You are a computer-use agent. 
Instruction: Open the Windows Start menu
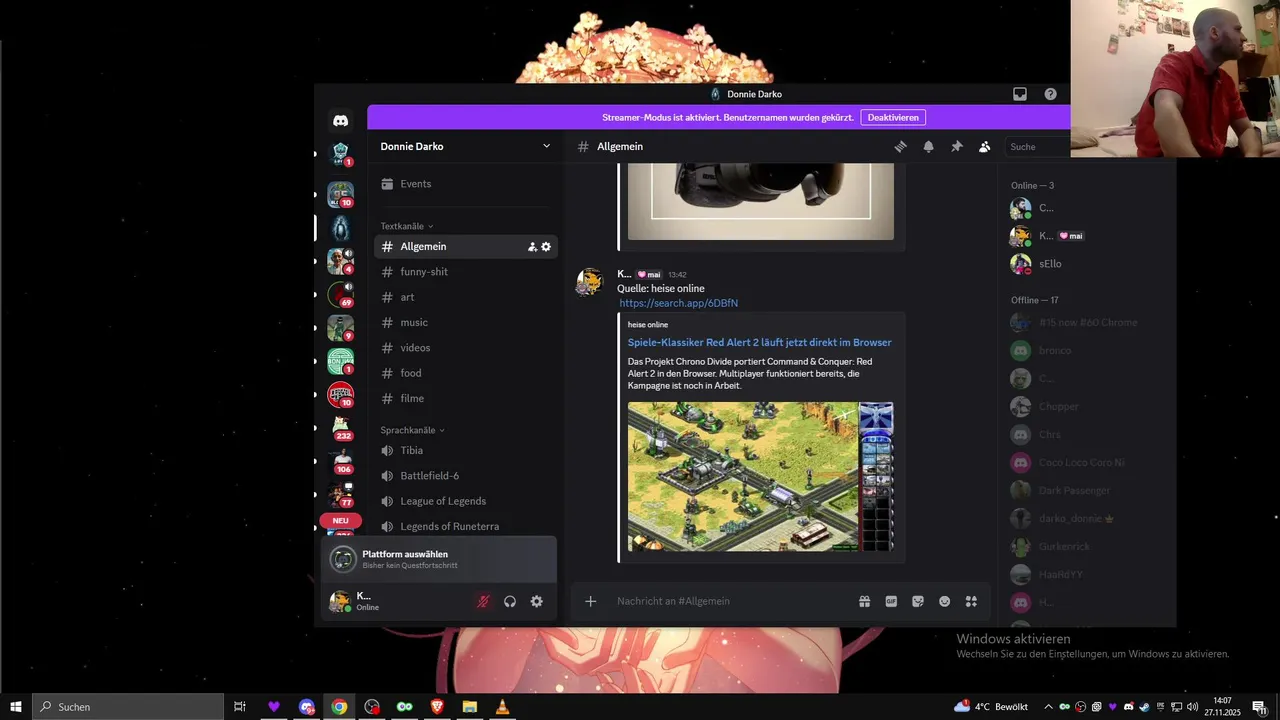pos(16,707)
